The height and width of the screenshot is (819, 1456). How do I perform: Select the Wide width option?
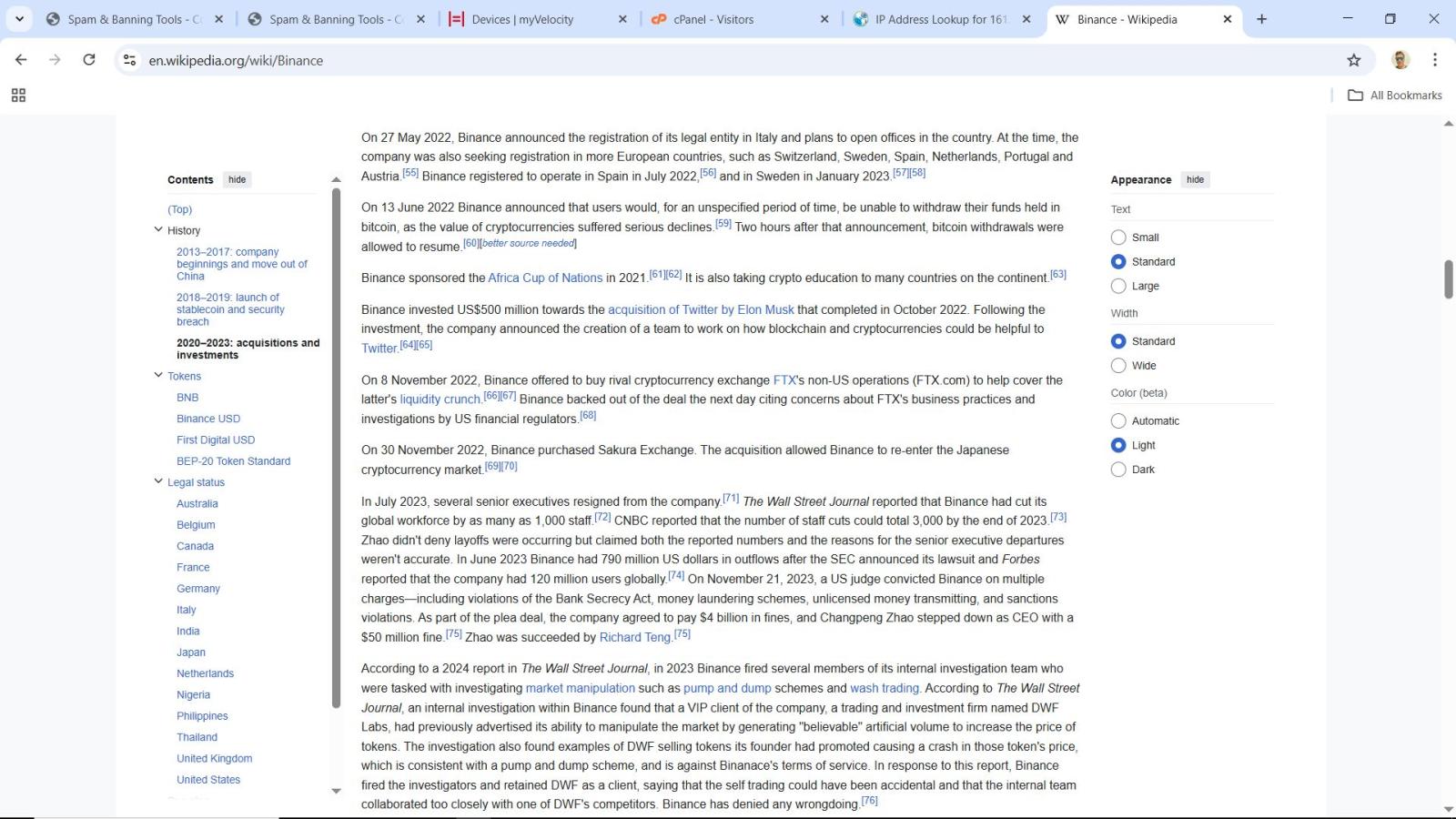coord(1118,366)
